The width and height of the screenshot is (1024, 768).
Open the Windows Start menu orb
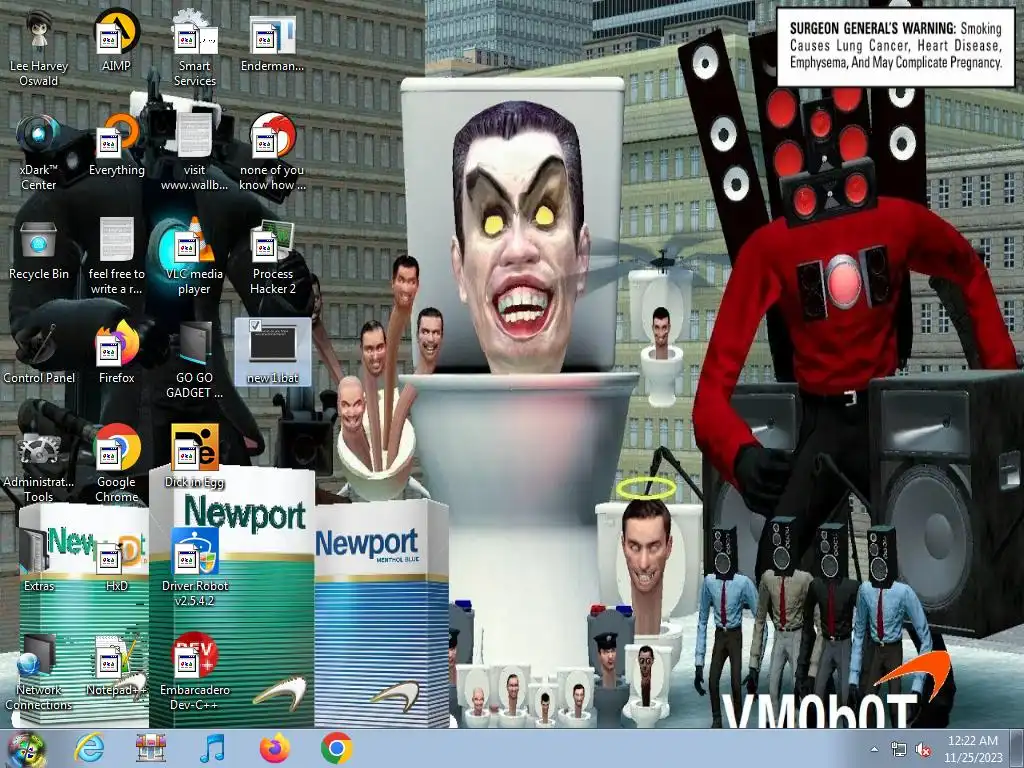(x=26, y=749)
